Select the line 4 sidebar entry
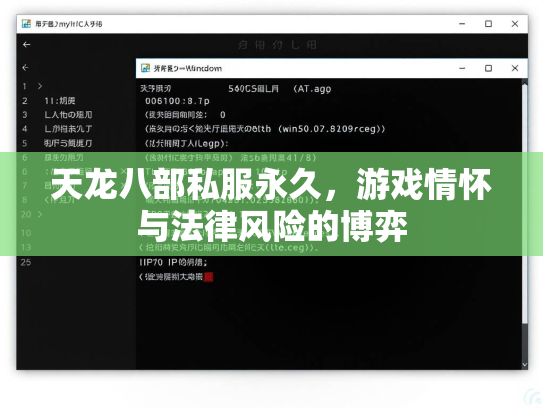 click(68, 129)
